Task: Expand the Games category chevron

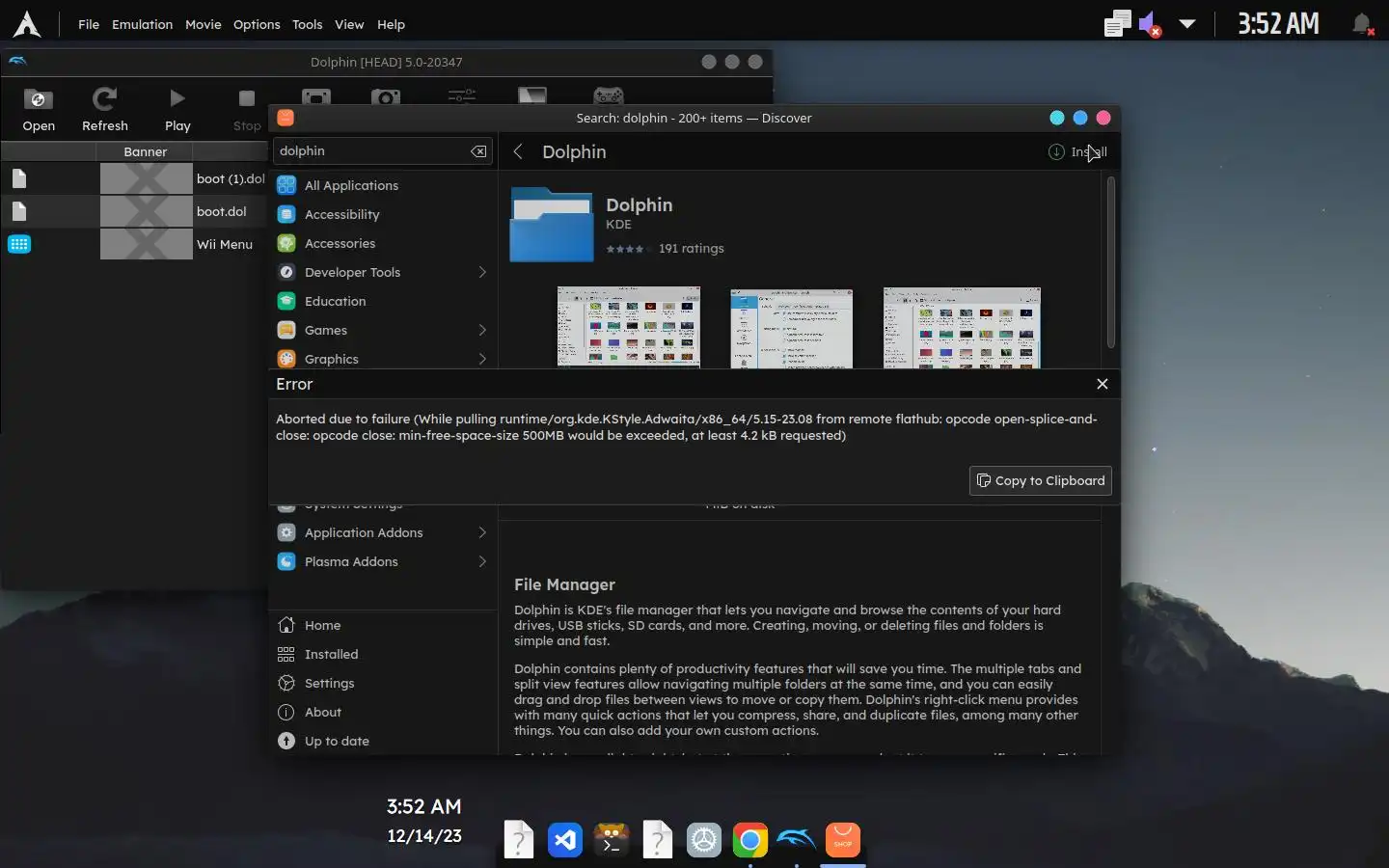Action: click(x=482, y=330)
